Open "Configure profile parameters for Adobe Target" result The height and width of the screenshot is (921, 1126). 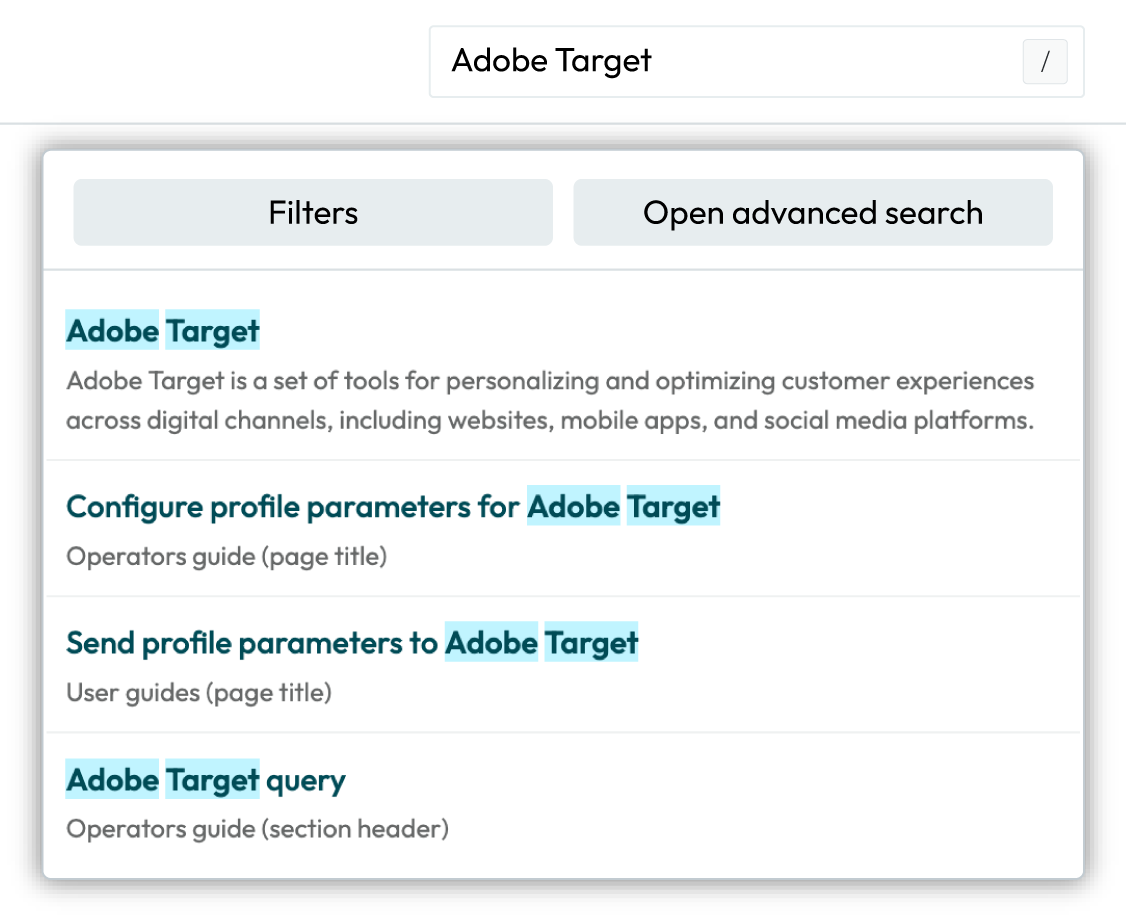click(x=393, y=507)
